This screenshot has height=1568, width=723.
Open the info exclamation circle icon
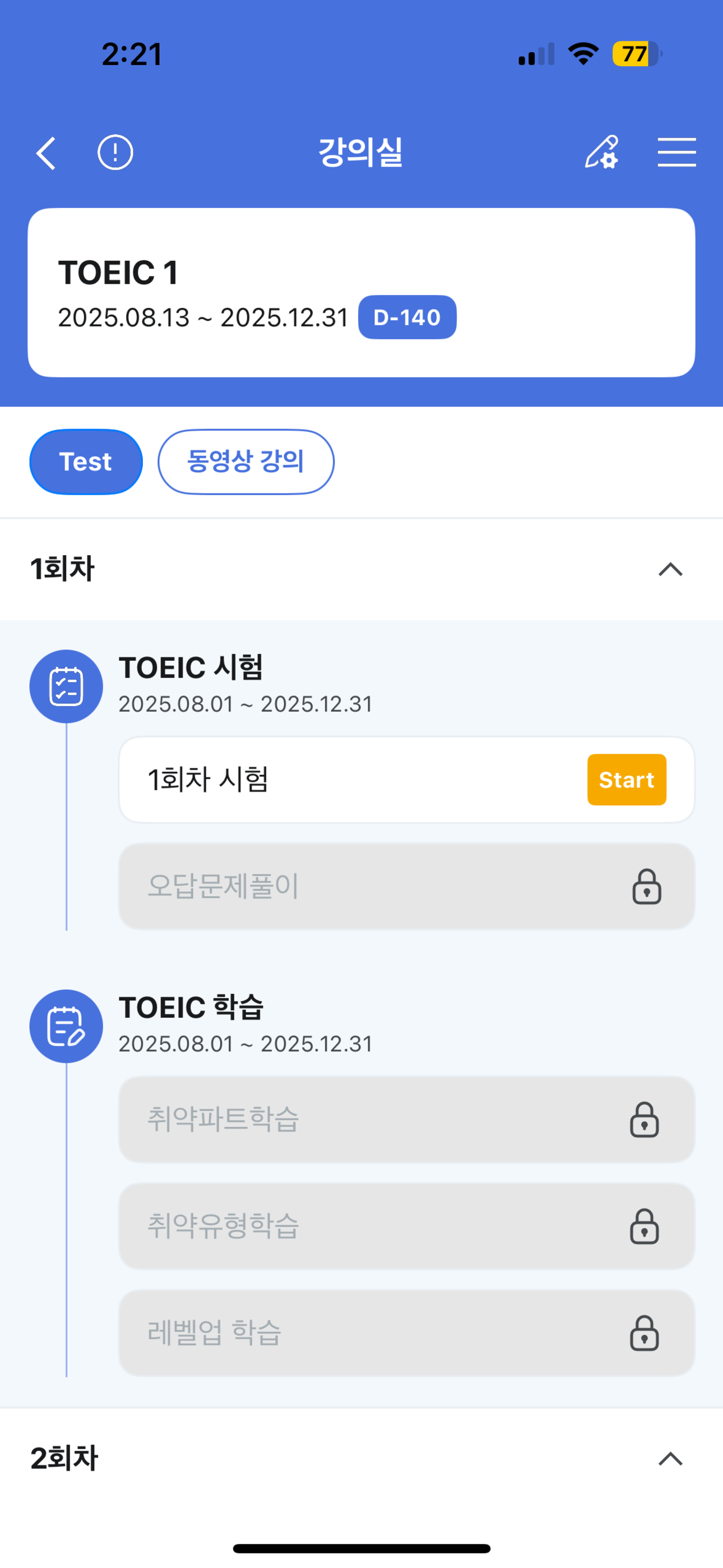click(115, 152)
